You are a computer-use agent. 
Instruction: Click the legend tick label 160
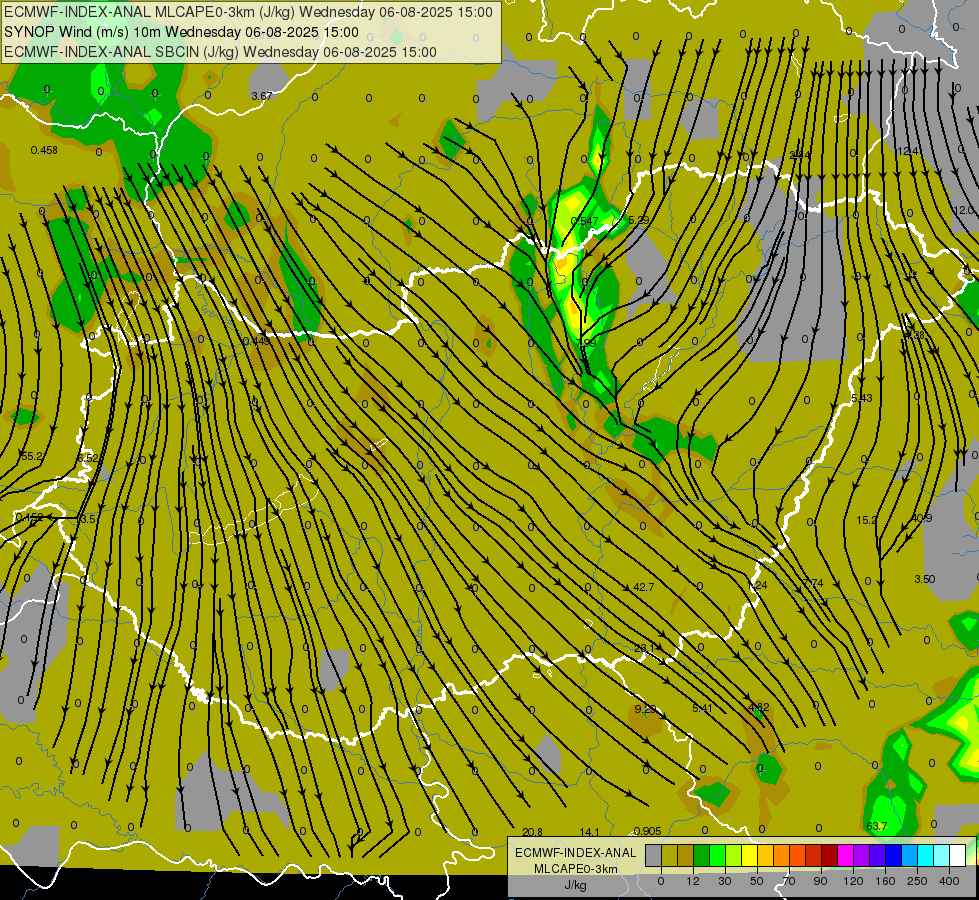point(885,881)
